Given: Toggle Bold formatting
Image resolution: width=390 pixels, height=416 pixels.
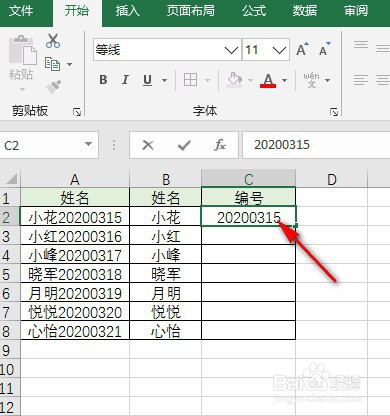Looking at the screenshot, I should coord(103,80).
